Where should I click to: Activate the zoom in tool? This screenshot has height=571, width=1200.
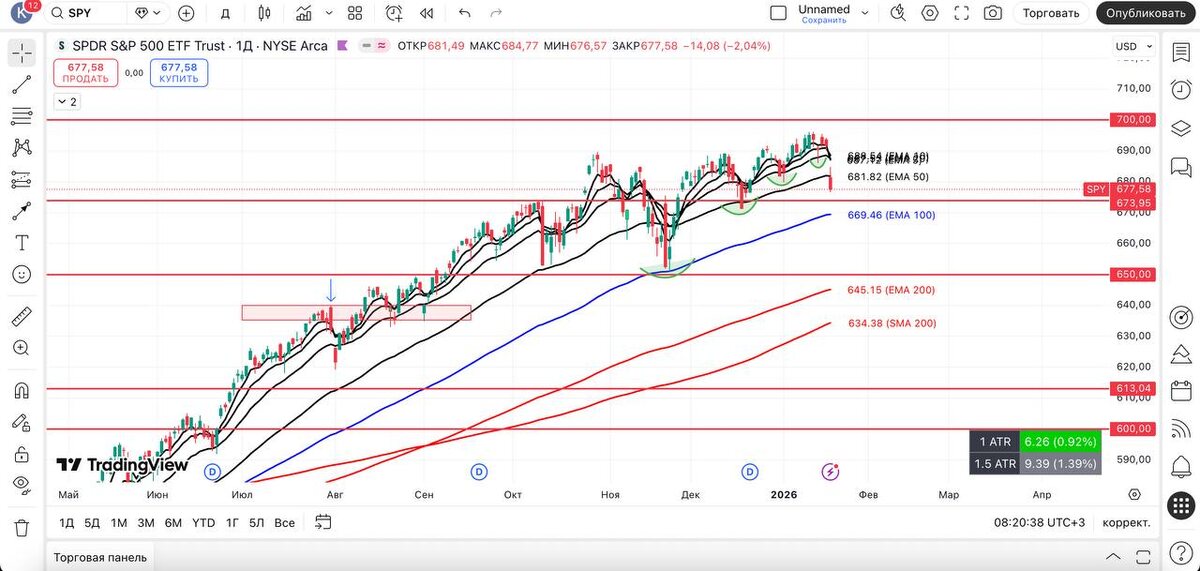22,348
